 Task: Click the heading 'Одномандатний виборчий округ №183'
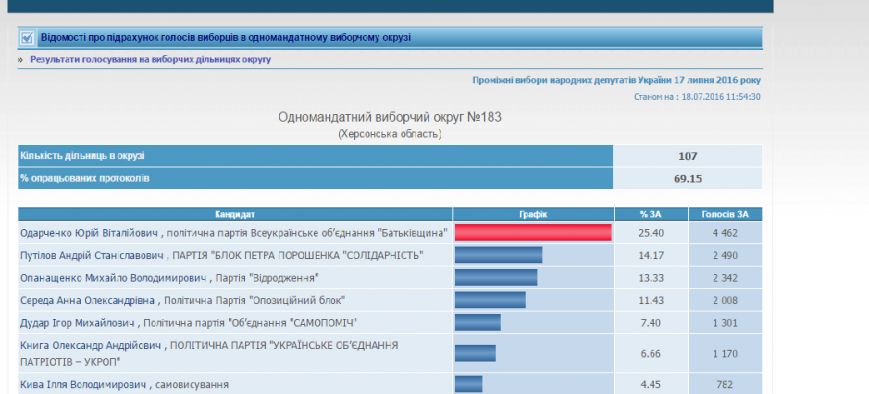[x=390, y=117]
